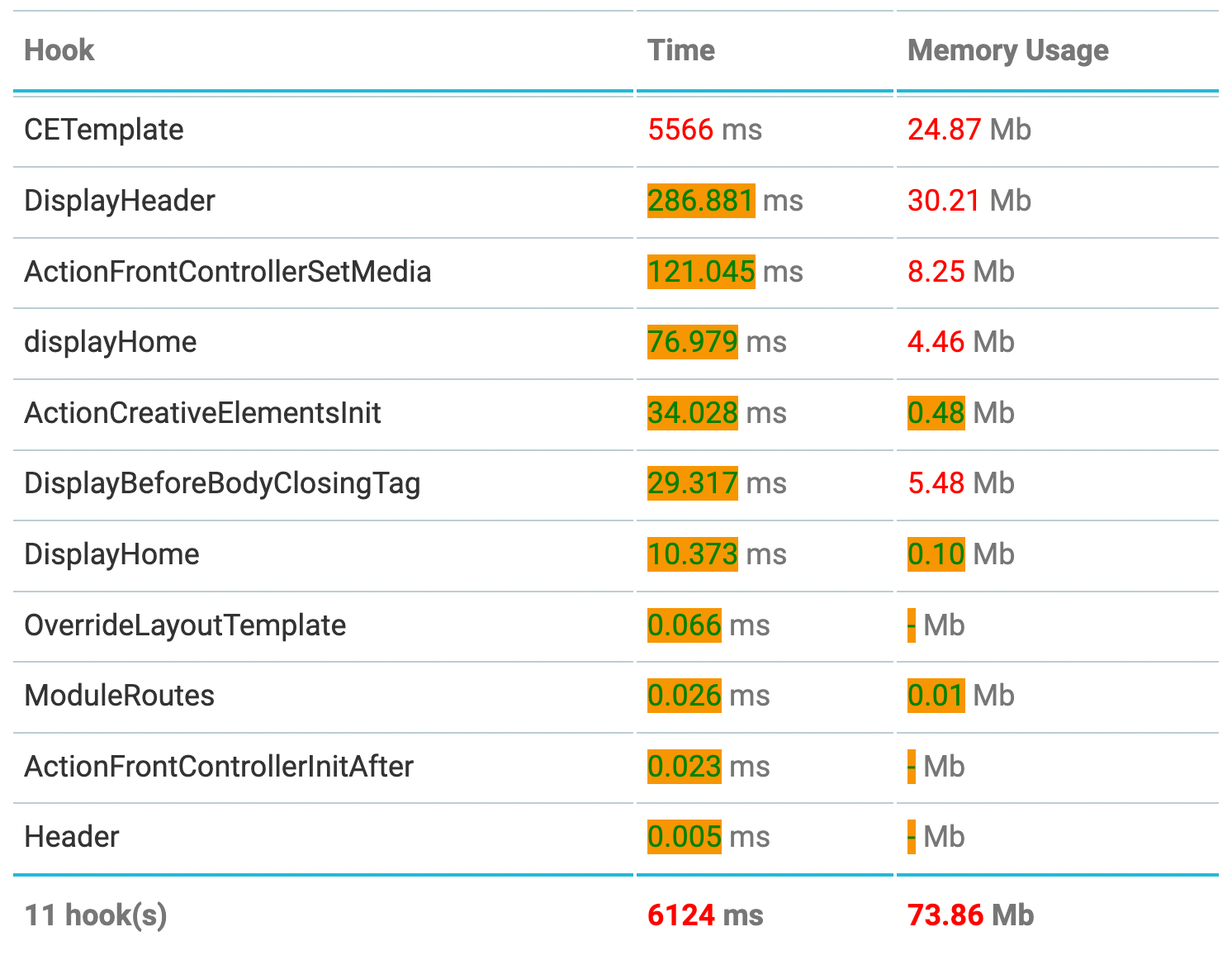1232x960 pixels.
Task: Click the Header hook row name
Action: tap(72, 837)
